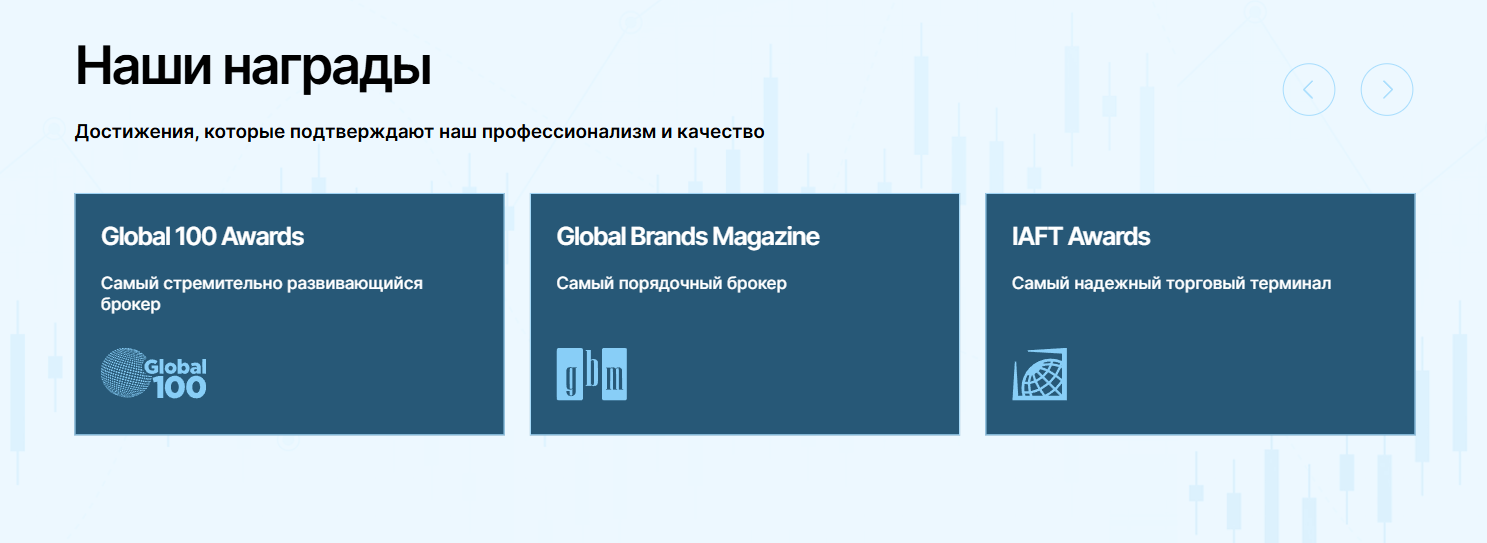This screenshot has height=543, width=1487.
Task: Open the IAFT Awards card title
Action: point(1081,237)
